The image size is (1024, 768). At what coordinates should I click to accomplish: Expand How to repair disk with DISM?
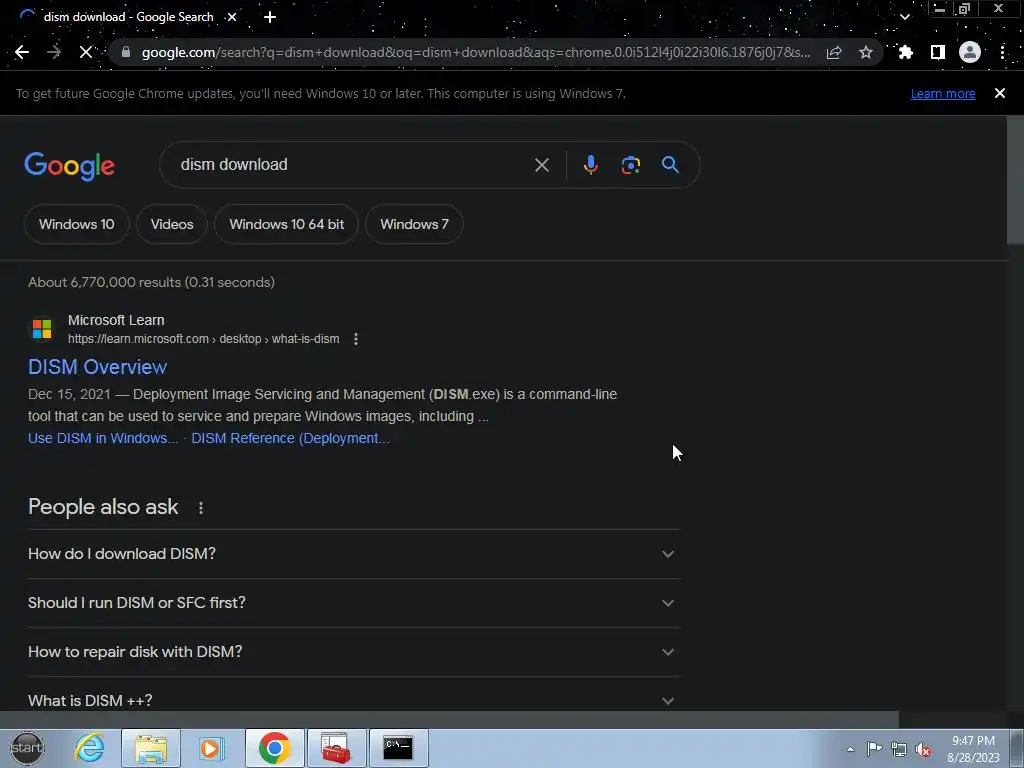tap(353, 652)
